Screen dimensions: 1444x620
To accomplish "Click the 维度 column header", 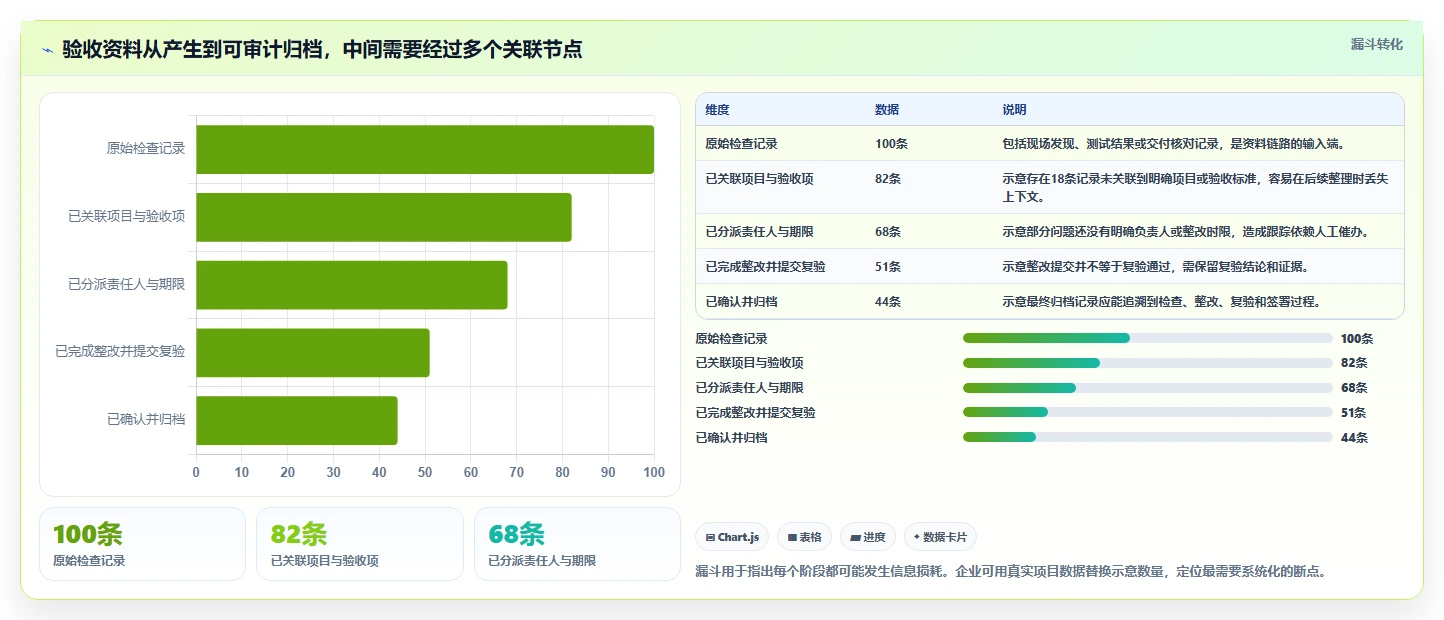I will pos(717,110).
